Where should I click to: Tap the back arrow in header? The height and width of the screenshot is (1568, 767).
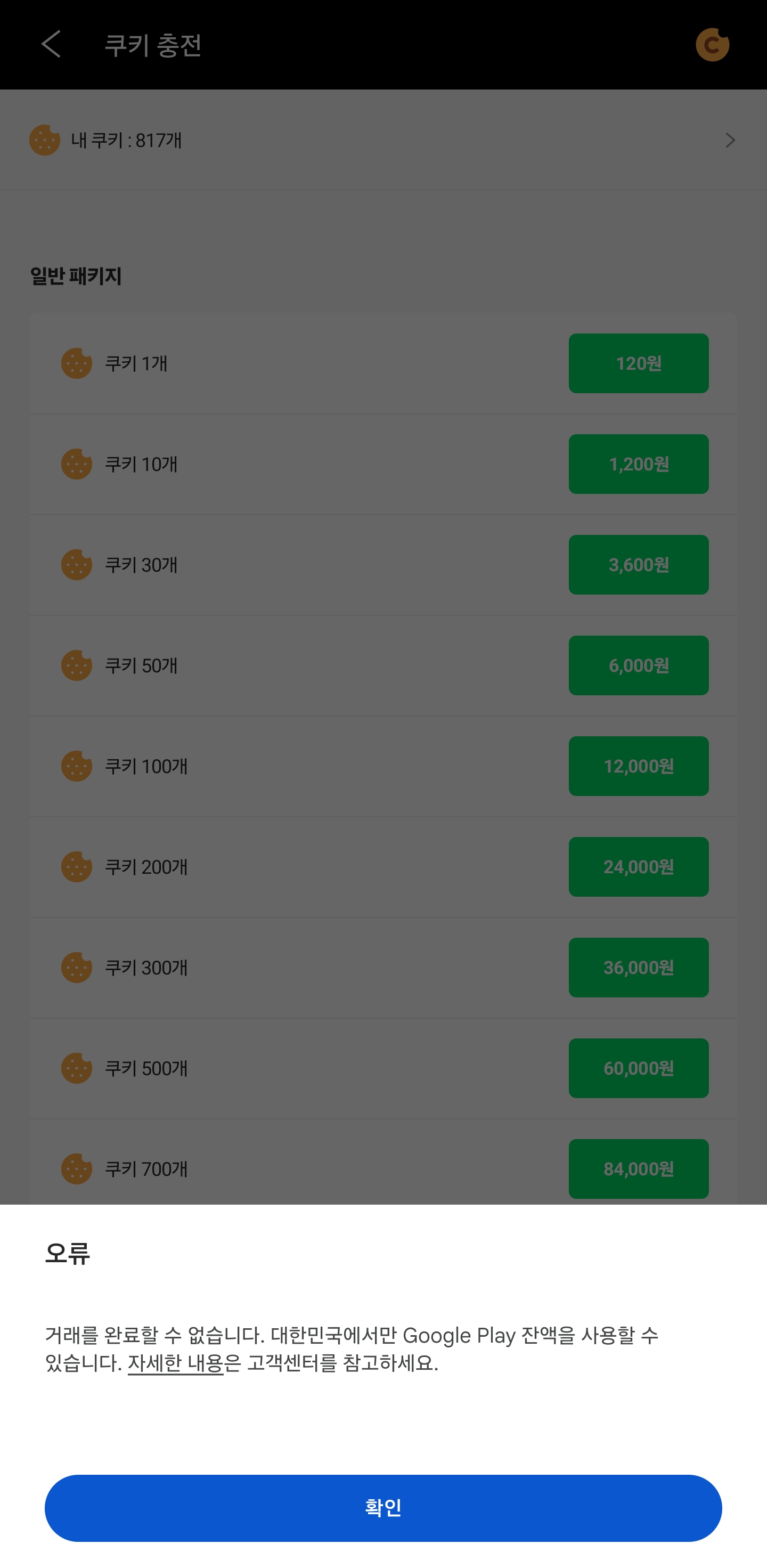pos(51,44)
